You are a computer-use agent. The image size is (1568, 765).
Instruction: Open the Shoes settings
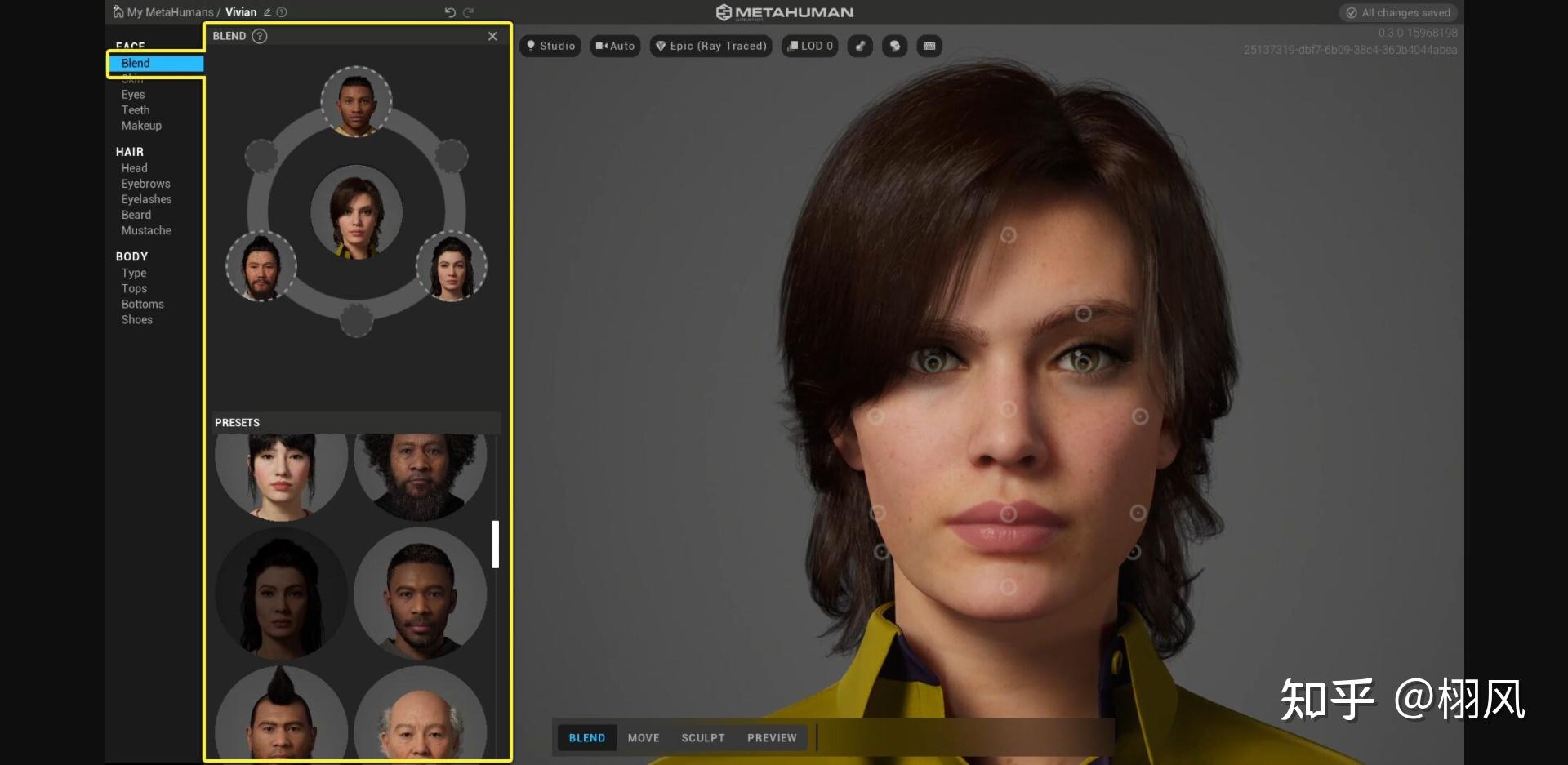click(137, 319)
